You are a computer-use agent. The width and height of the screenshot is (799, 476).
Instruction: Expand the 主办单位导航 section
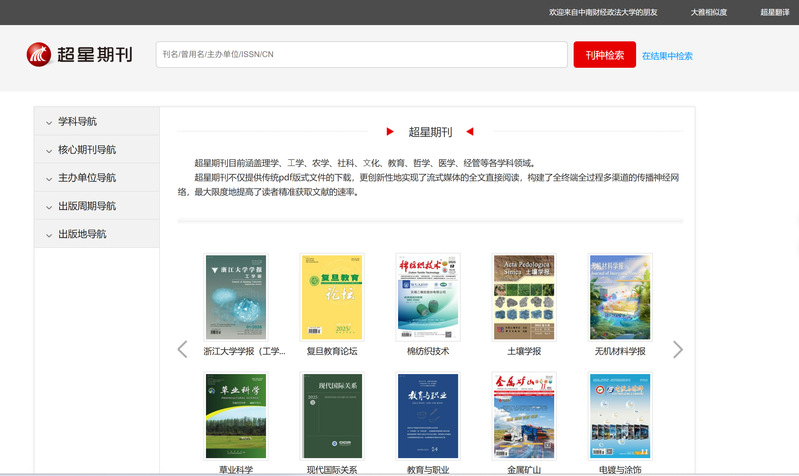pos(96,178)
